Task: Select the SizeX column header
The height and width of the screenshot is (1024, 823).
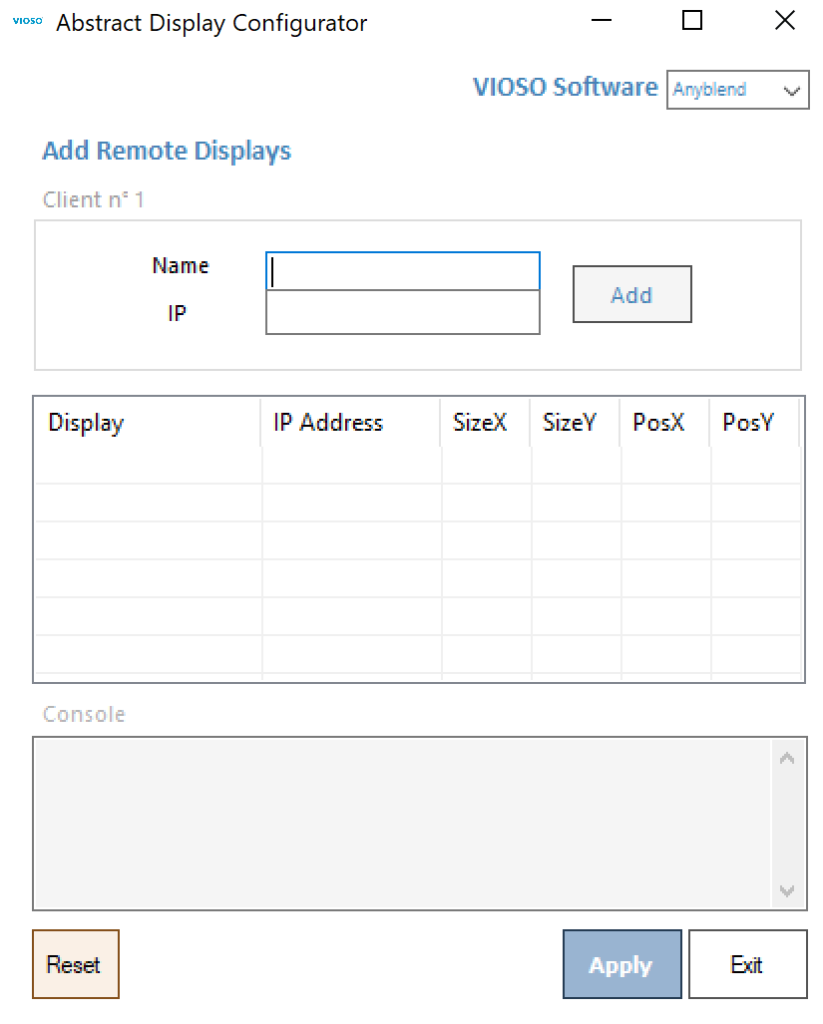Action: 485,423
